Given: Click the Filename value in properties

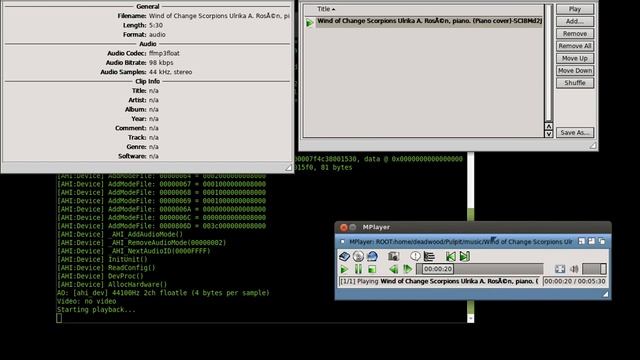Looking at the screenshot, I should 219,16.
